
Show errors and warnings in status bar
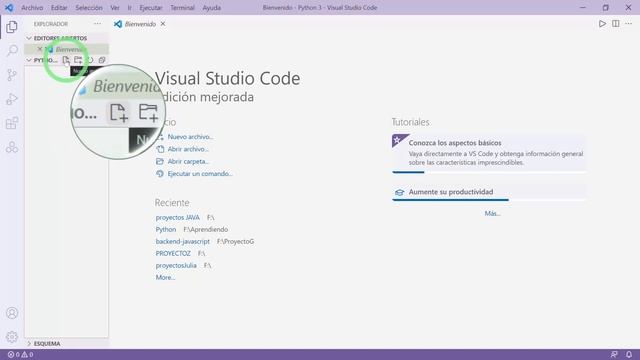click(x=20, y=355)
